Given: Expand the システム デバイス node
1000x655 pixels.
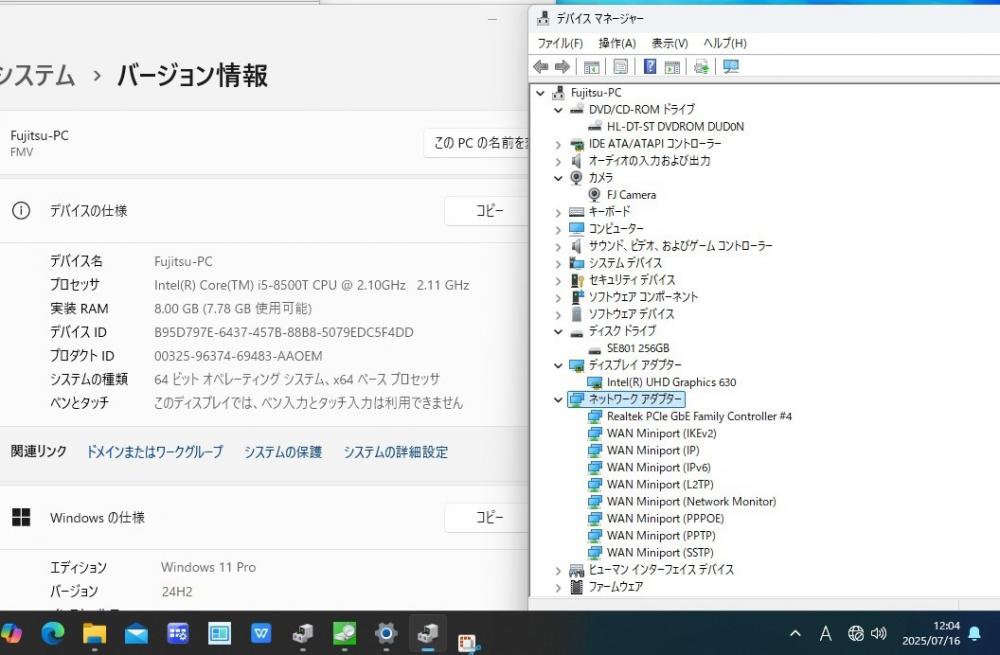Looking at the screenshot, I should (558, 263).
